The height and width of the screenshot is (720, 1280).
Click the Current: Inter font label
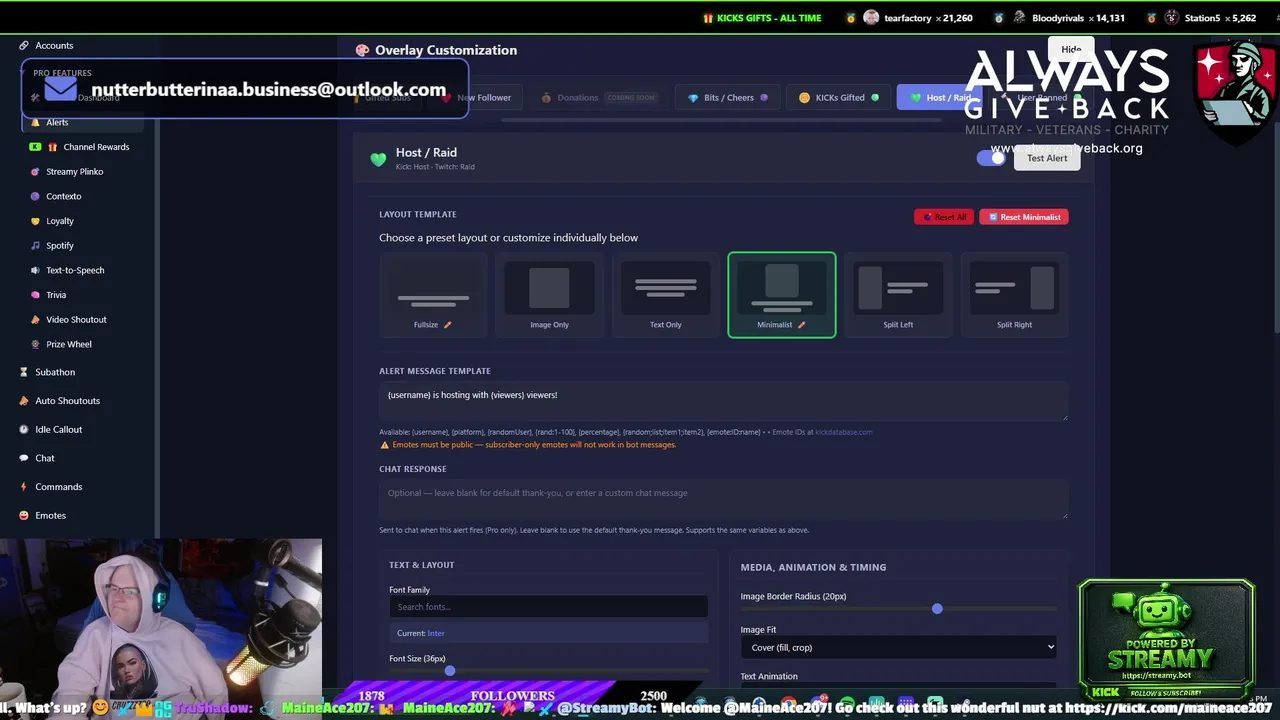[x=548, y=633]
